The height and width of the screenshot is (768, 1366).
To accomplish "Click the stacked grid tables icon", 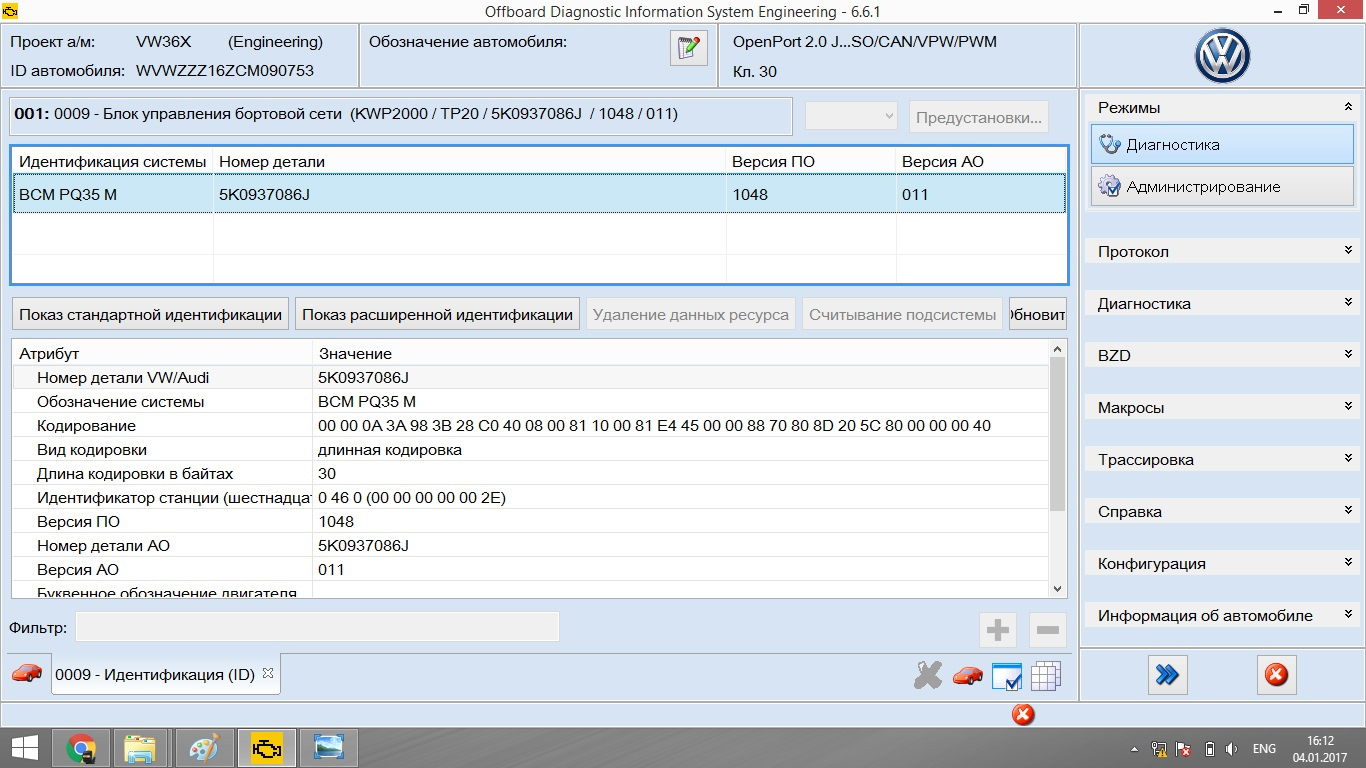I will pyautogui.click(x=1046, y=676).
